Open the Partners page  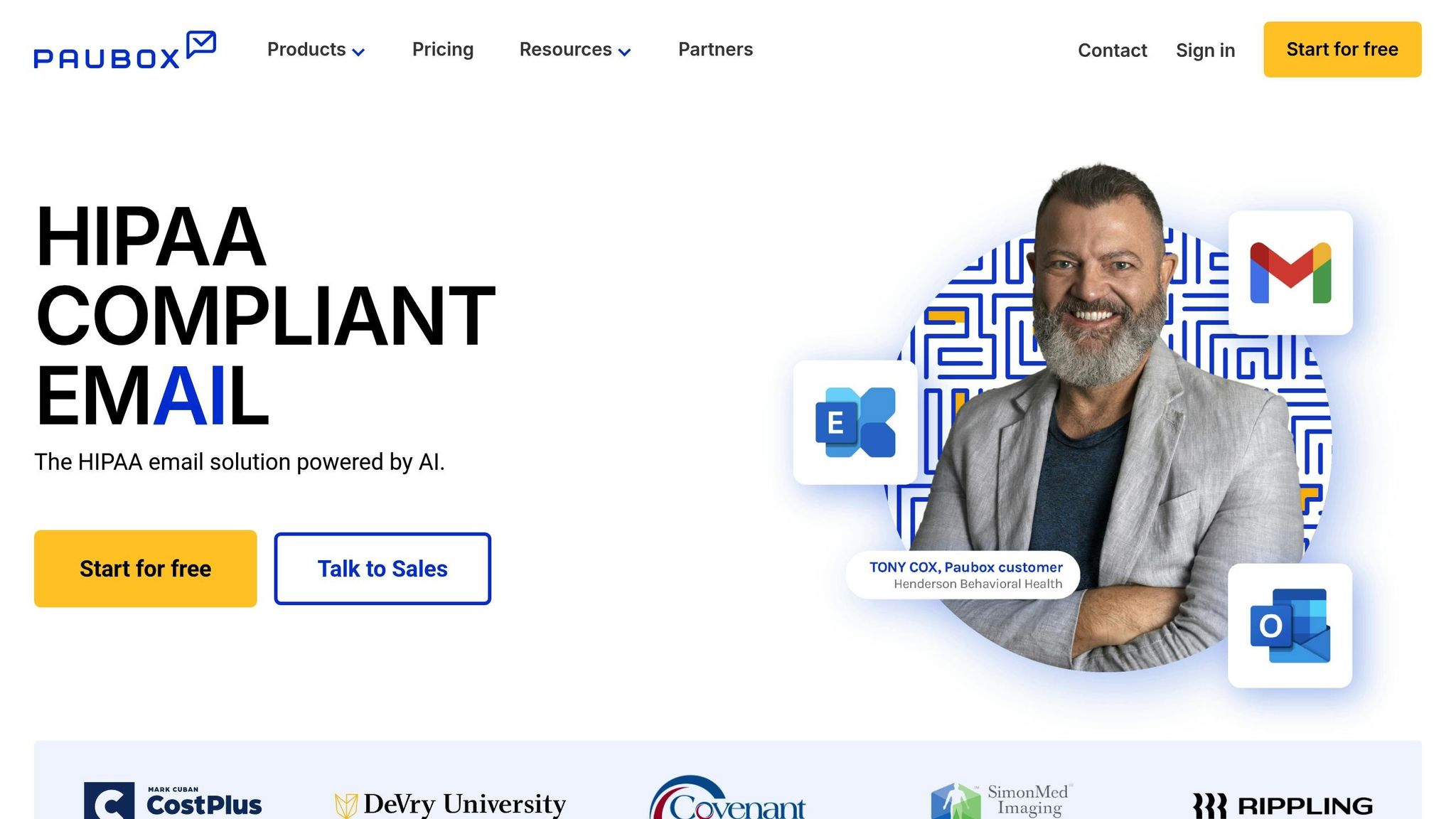pos(715,50)
